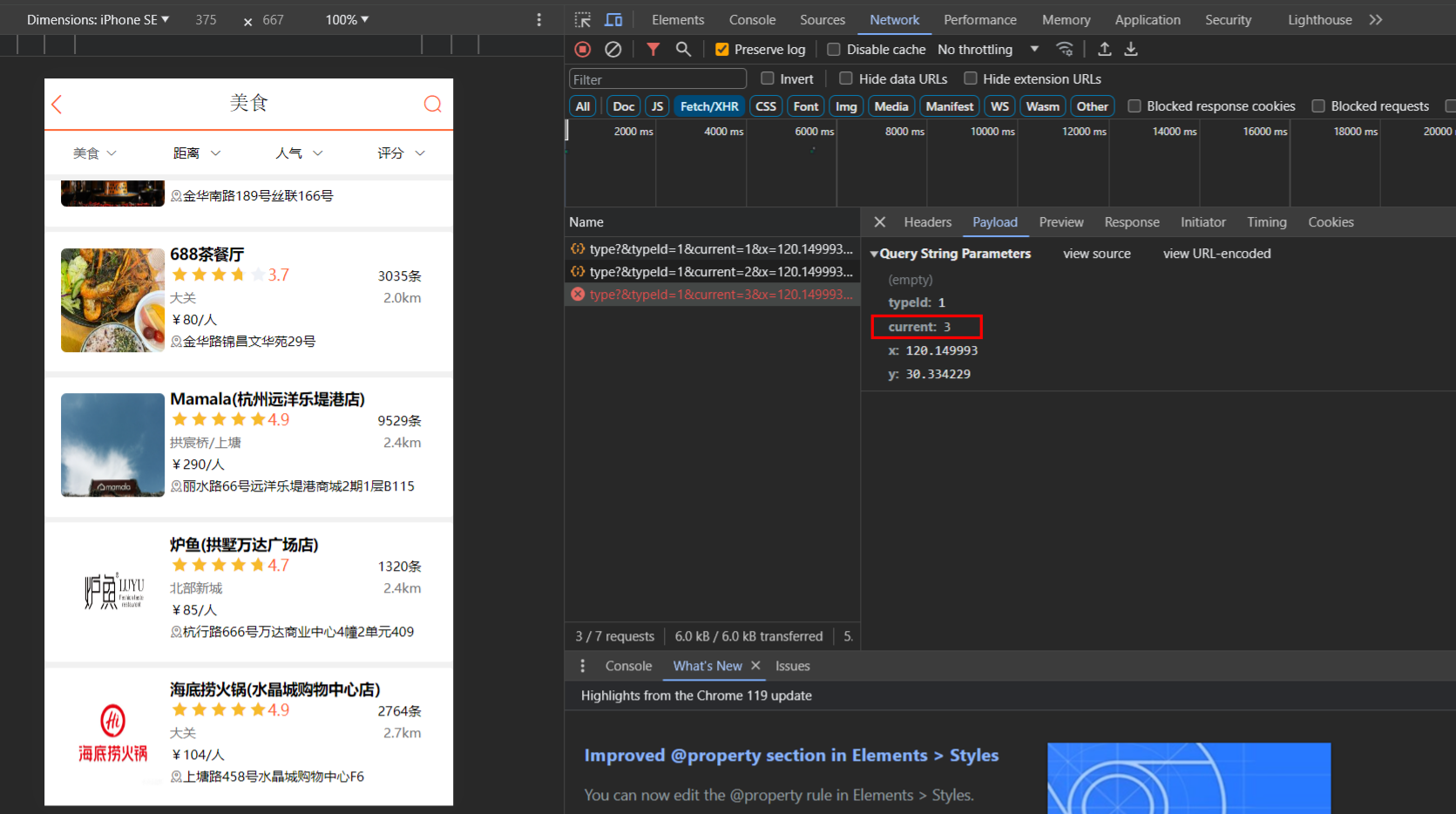
Task: Click the Filter input field
Action: point(658,79)
